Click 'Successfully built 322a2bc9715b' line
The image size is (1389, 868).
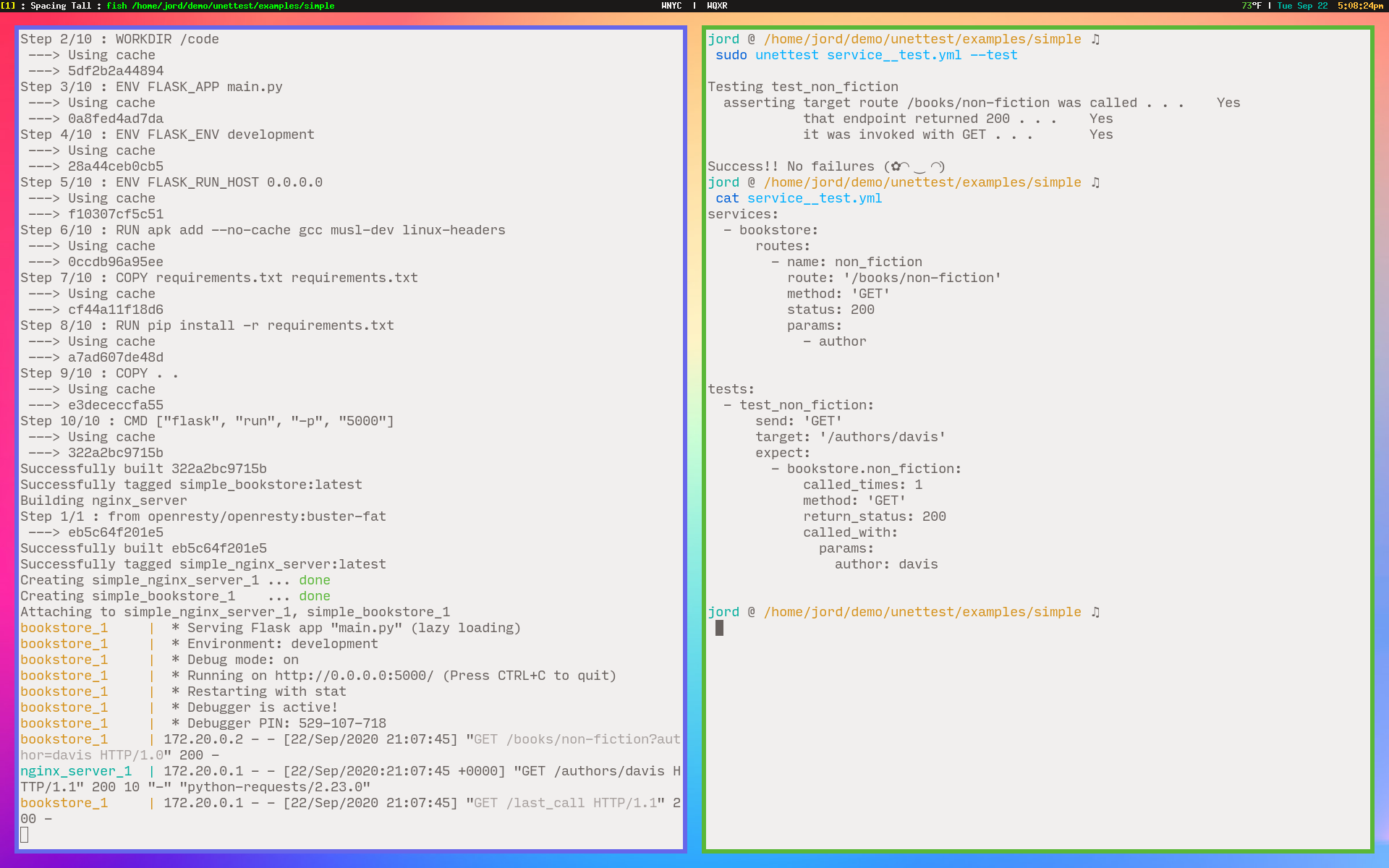[143, 469]
